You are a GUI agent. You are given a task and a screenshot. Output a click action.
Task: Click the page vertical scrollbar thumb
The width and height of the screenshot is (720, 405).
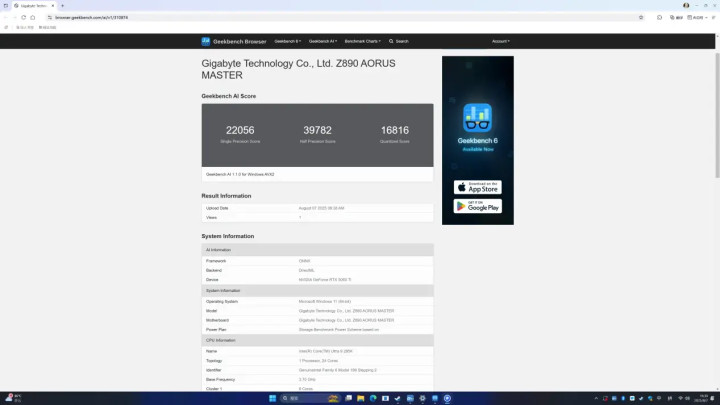point(717,115)
